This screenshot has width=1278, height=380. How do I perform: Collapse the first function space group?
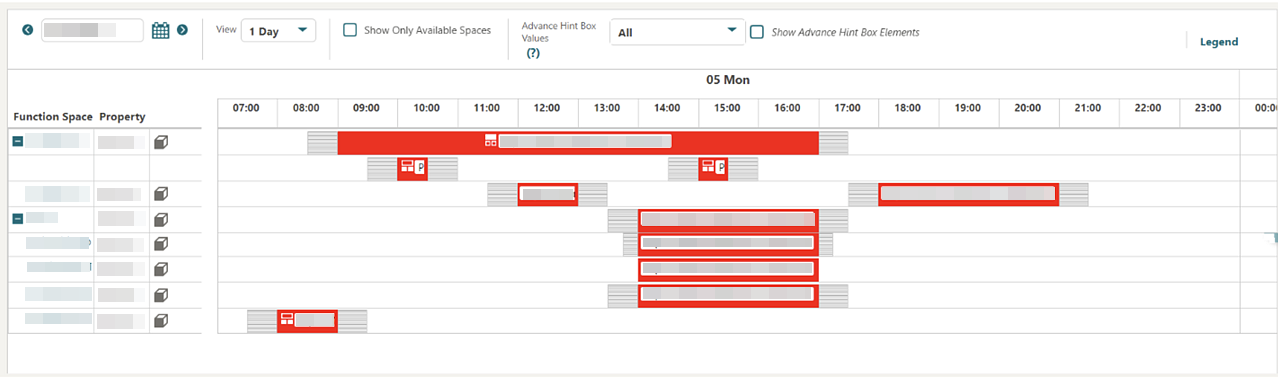pos(18,142)
